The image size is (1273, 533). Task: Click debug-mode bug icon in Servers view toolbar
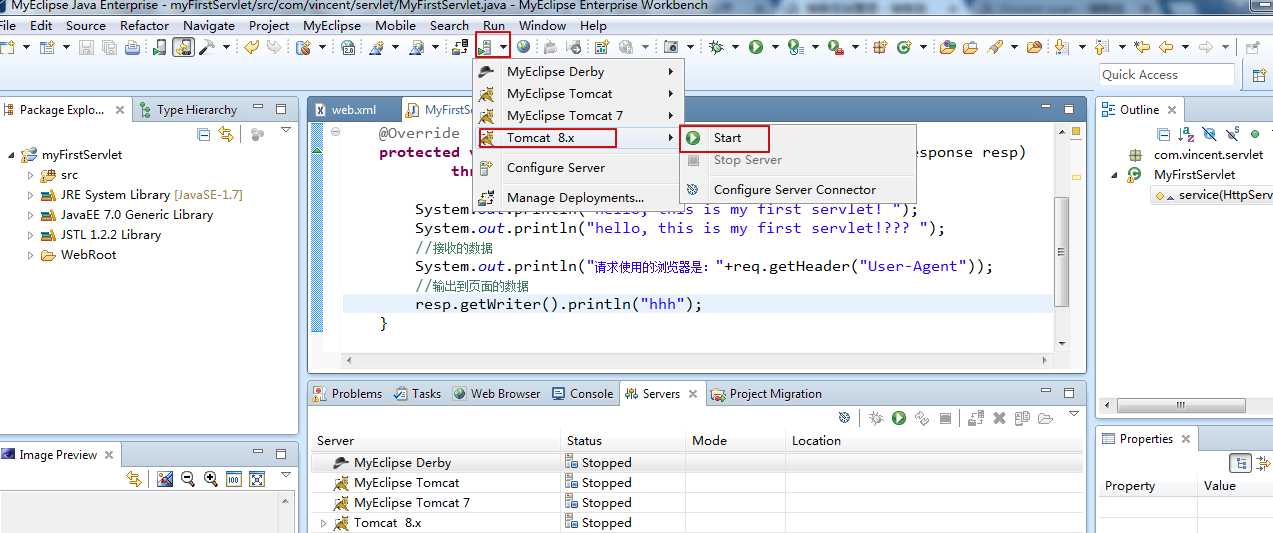[x=876, y=418]
